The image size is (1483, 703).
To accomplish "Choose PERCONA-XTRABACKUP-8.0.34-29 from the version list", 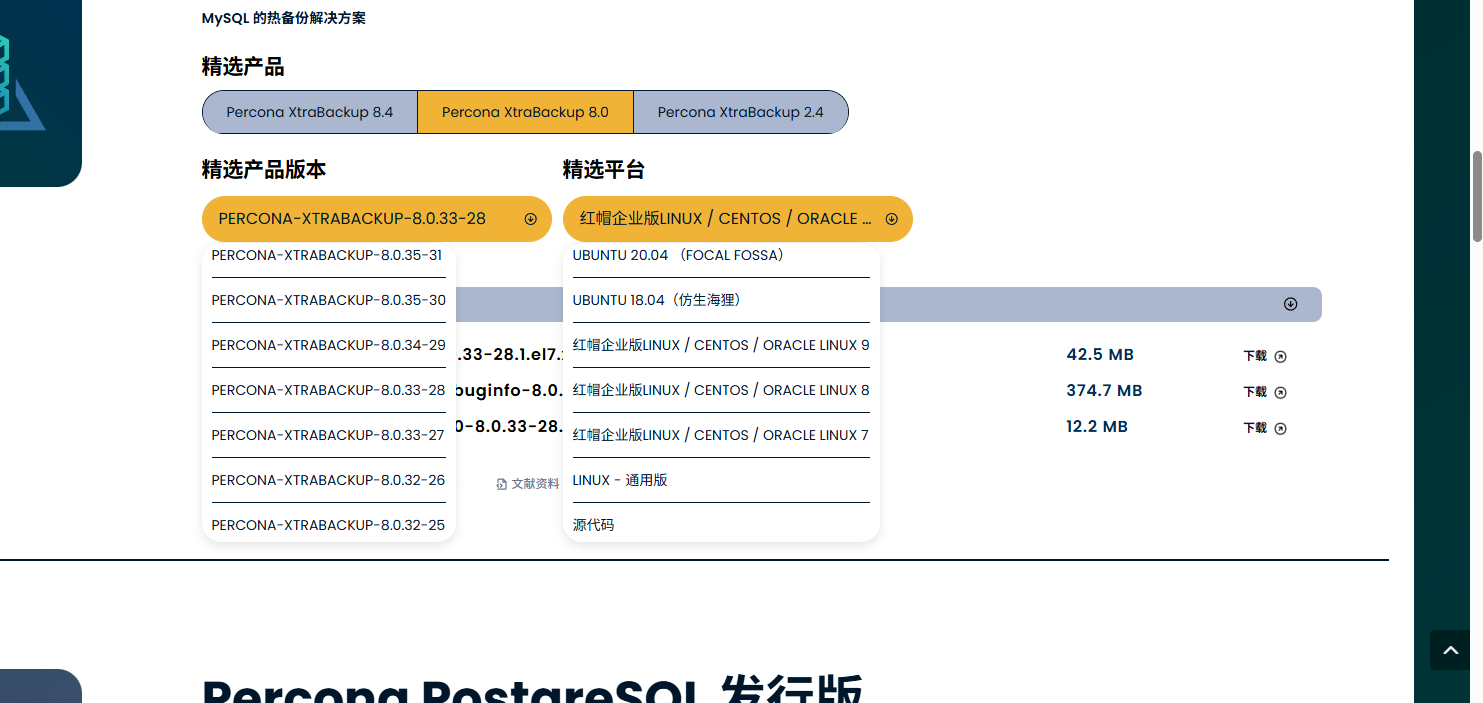I will (x=328, y=345).
